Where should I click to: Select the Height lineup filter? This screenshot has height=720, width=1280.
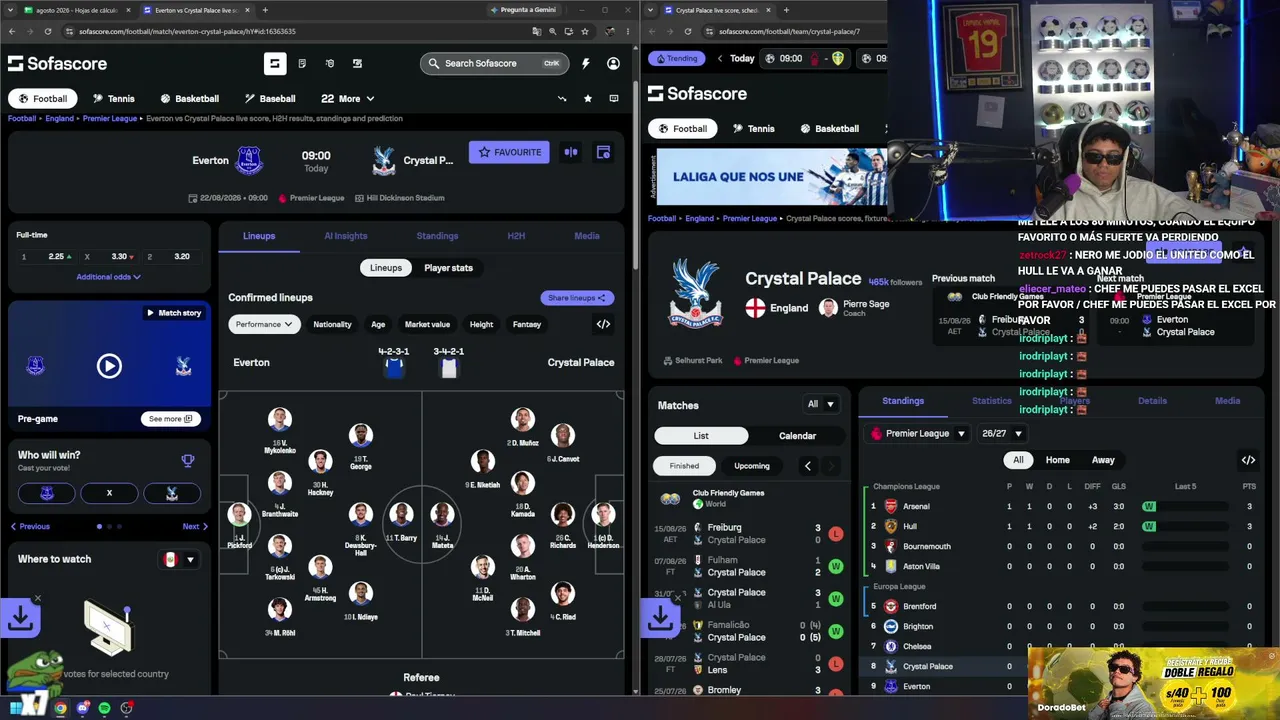click(x=481, y=324)
